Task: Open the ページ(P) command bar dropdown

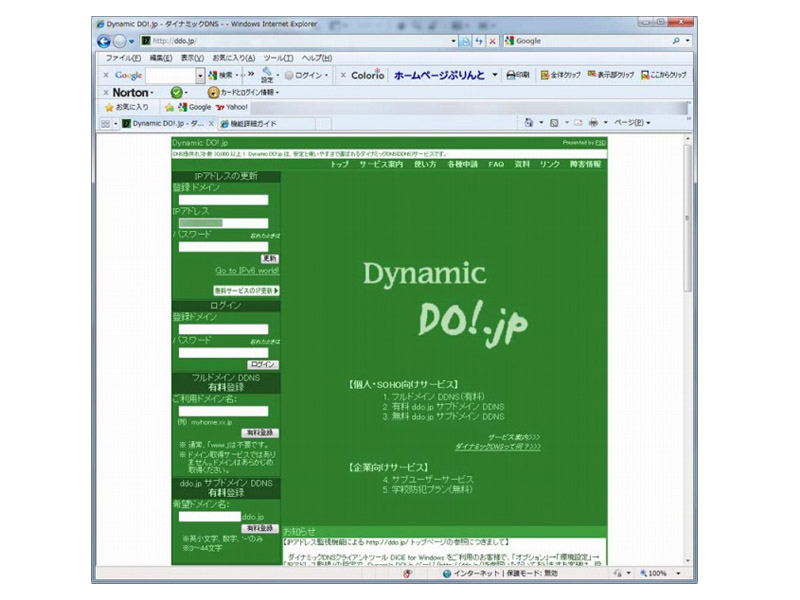Action: click(x=631, y=123)
